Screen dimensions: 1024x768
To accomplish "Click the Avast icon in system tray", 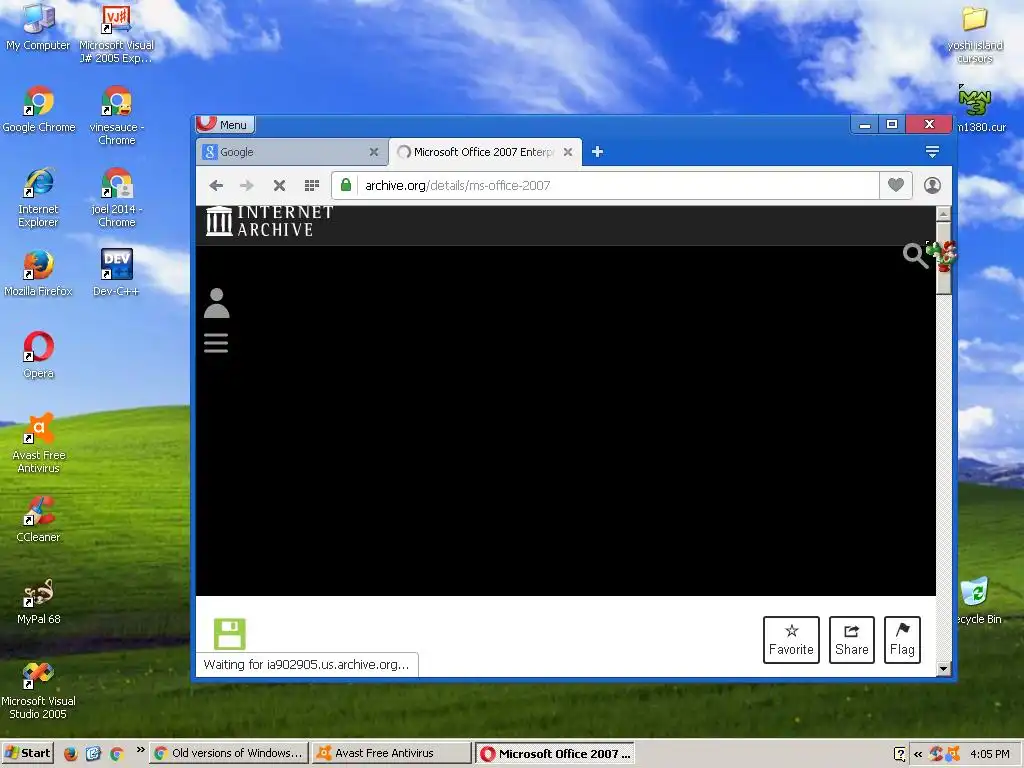I will [x=953, y=754].
